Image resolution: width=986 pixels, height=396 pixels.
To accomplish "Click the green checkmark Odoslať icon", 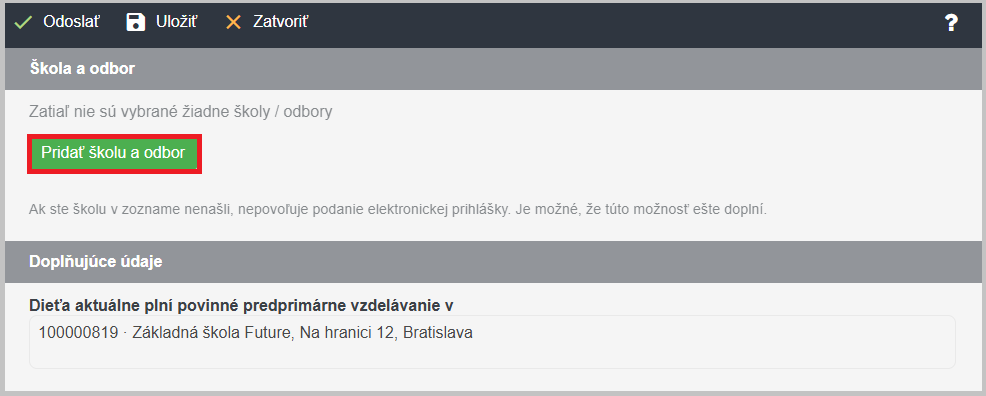I will coord(23,23).
